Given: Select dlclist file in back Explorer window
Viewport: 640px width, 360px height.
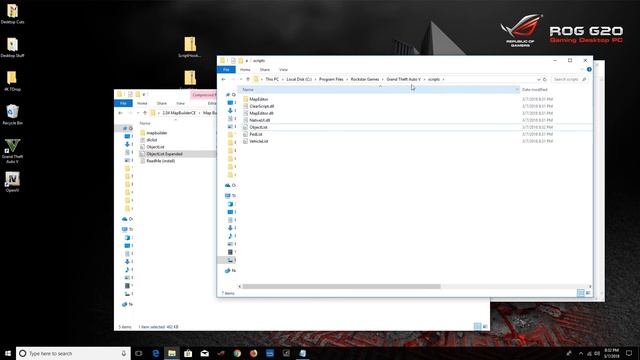Looking at the screenshot, I should pyautogui.click(x=152, y=140).
